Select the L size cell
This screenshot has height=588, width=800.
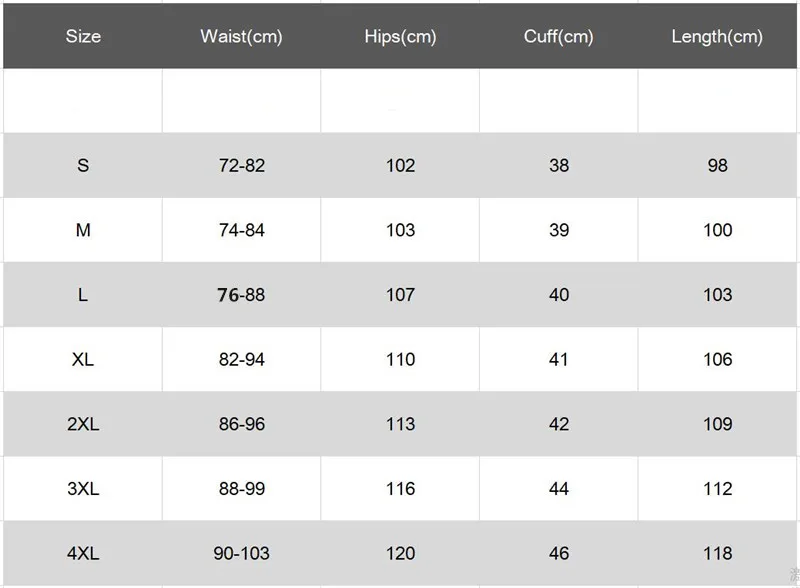click(83, 295)
